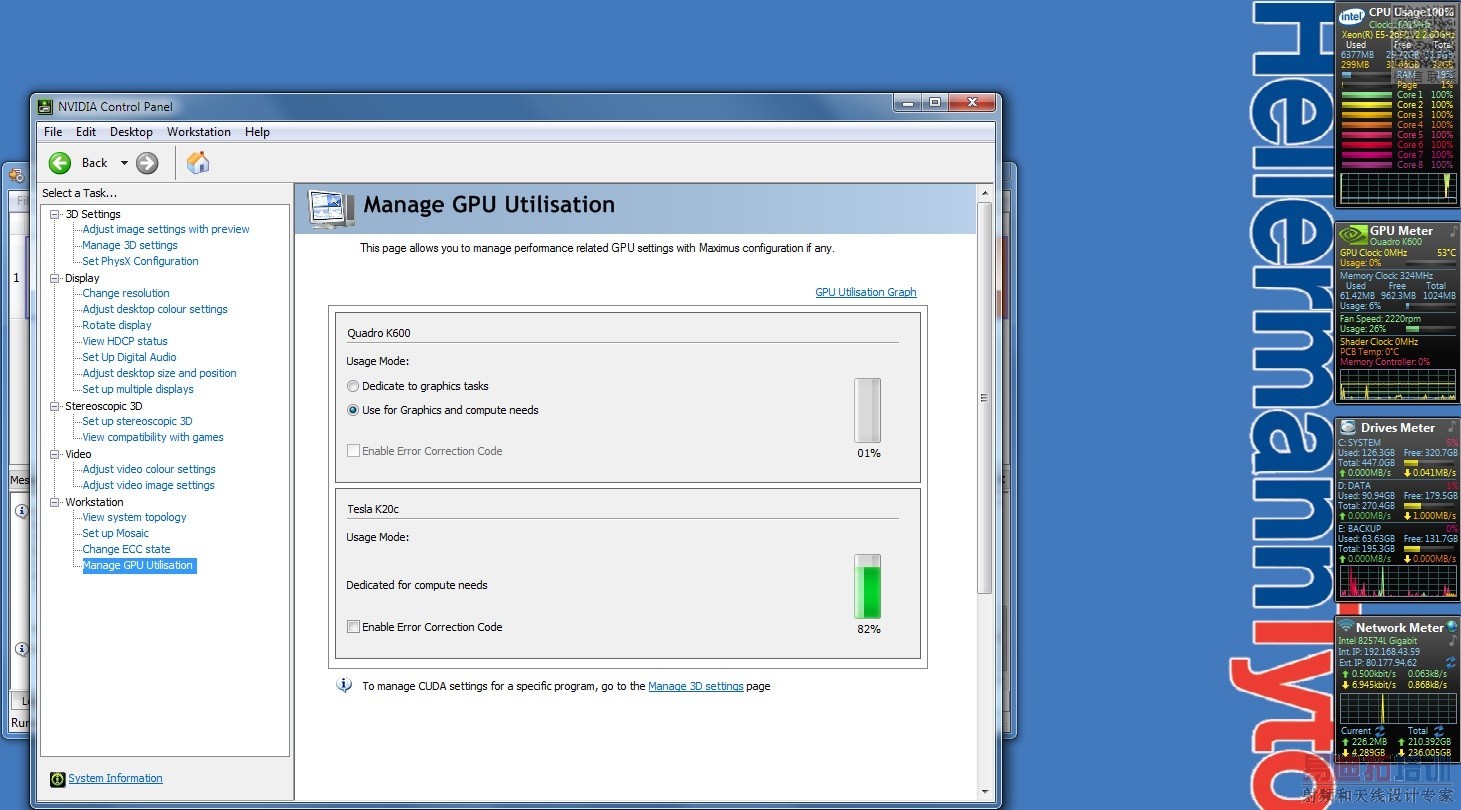Open Set up Mosaic
This screenshot has height=810, width=1461.
[115, 533]
